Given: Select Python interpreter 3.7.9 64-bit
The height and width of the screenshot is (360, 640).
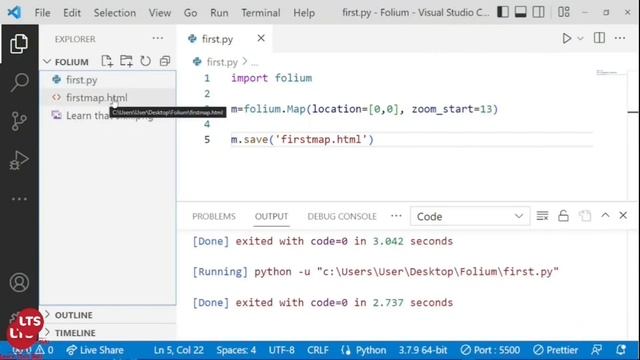Looking at the screenshot, I should pos(423,350).
